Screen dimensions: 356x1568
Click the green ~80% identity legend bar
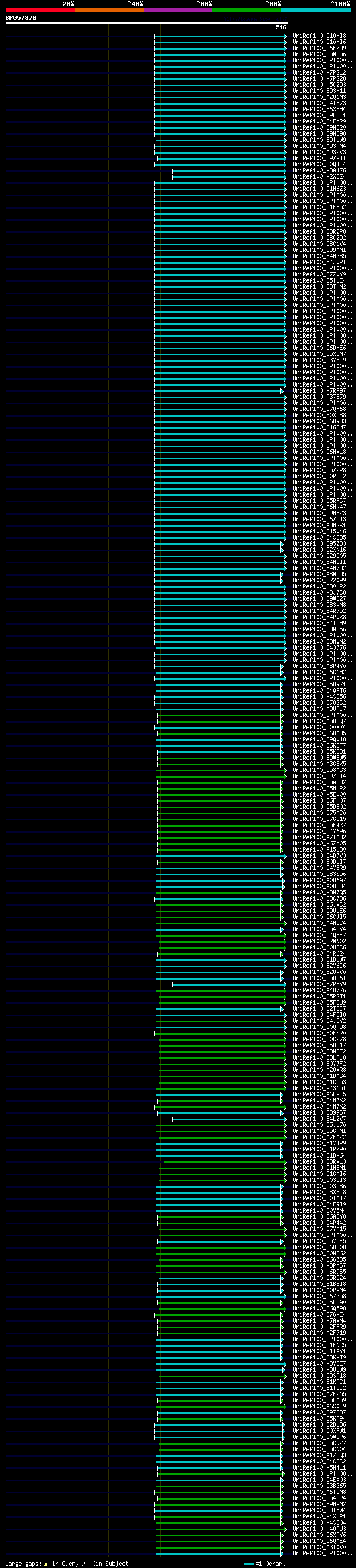pos(247,11)
